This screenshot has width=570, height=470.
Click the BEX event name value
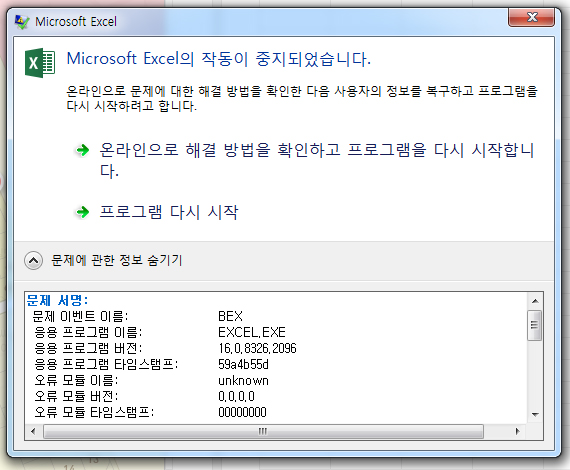230,316
